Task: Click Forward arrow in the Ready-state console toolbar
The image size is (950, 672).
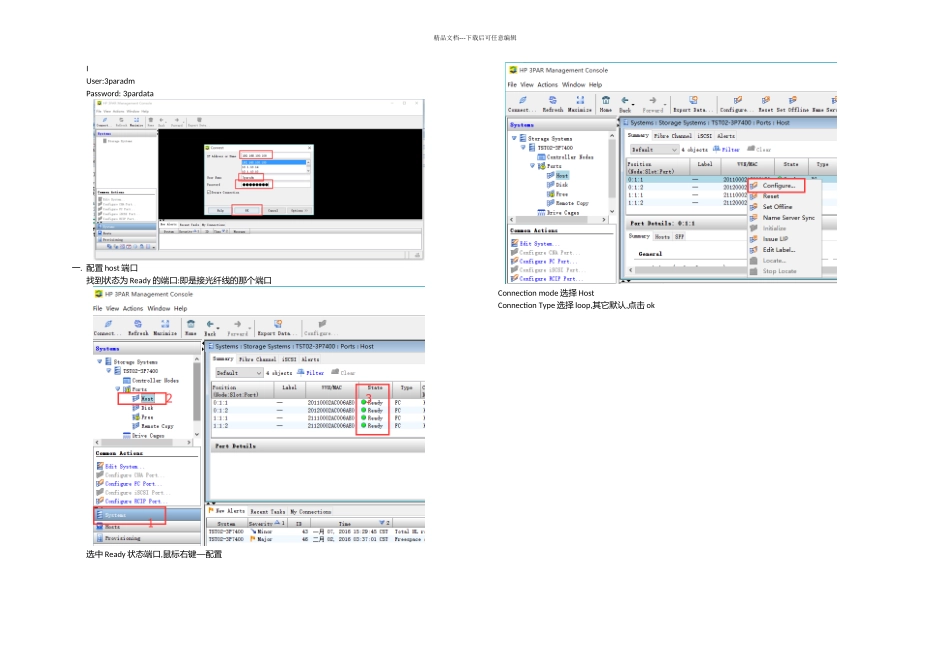Action: [238, 324]
